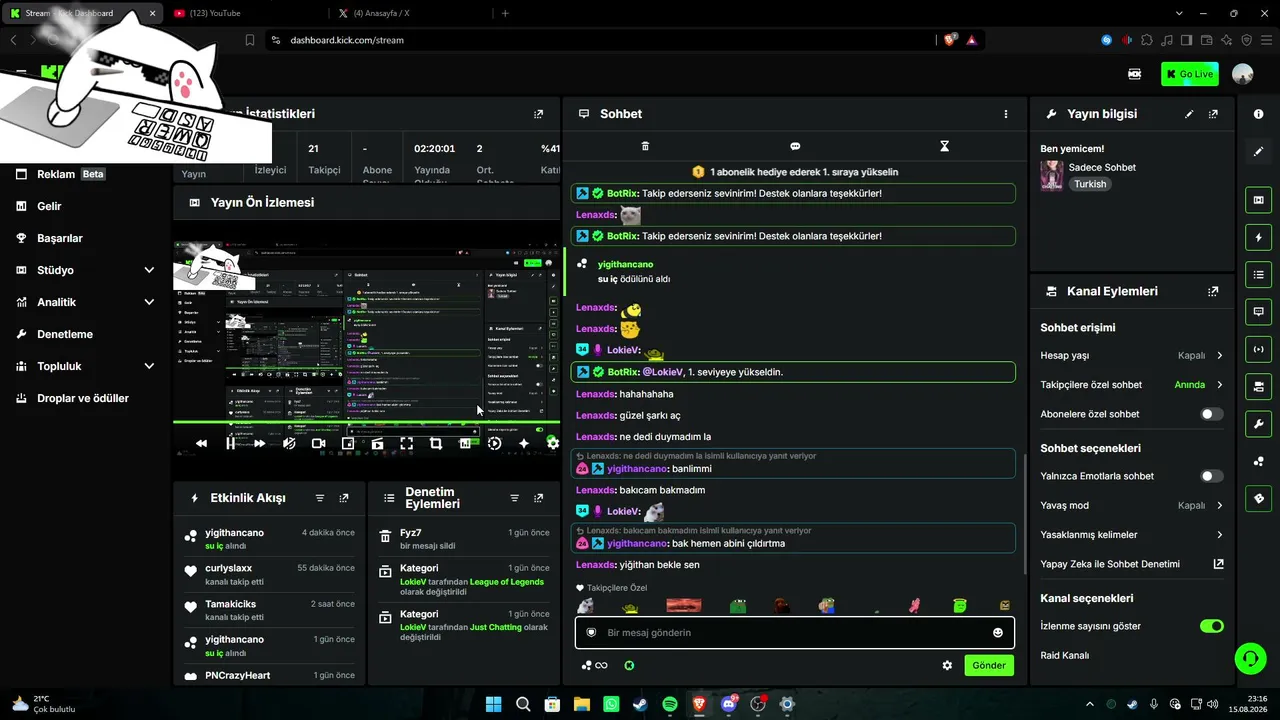Click the Turkish language tag

coord(1090,184)
